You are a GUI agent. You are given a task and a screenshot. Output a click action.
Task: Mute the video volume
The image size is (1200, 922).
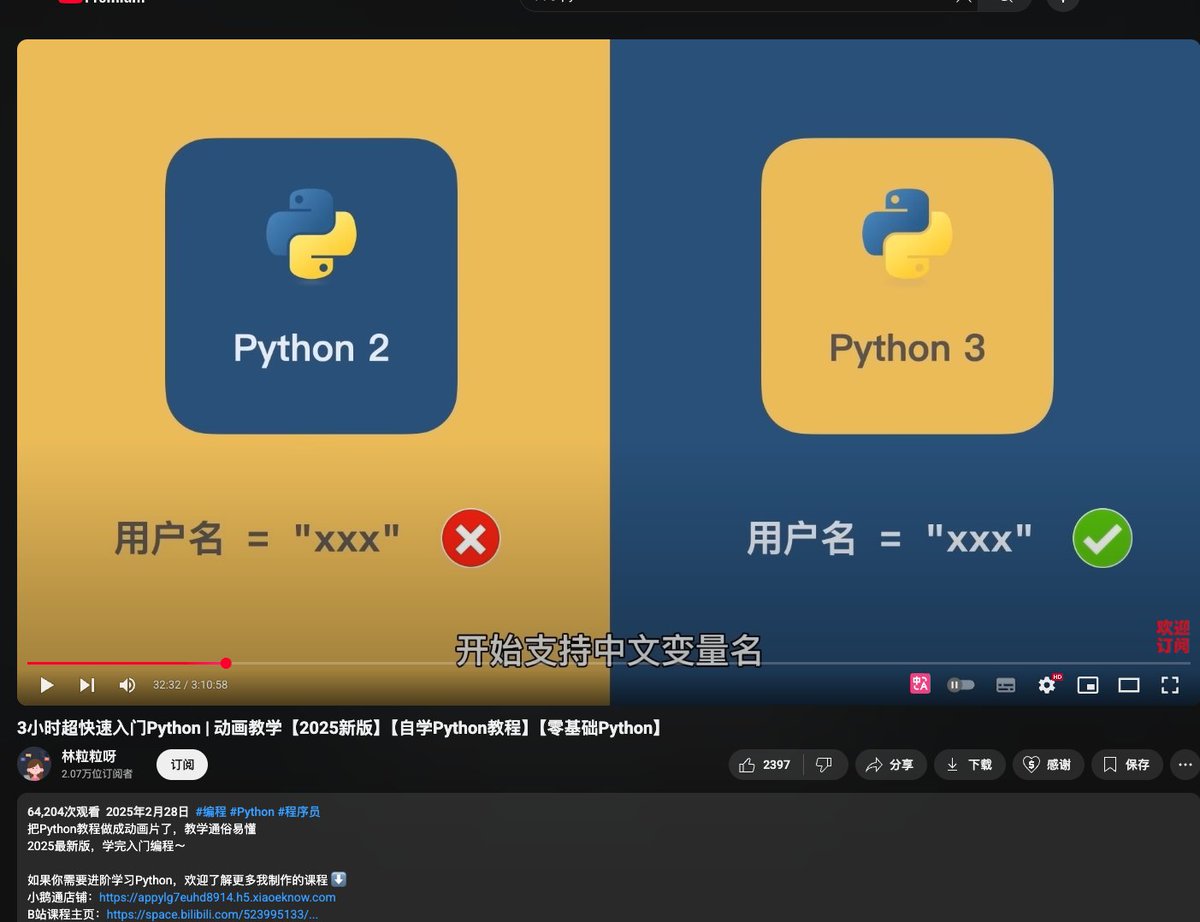pyautogui.click(x=127, y=685)
